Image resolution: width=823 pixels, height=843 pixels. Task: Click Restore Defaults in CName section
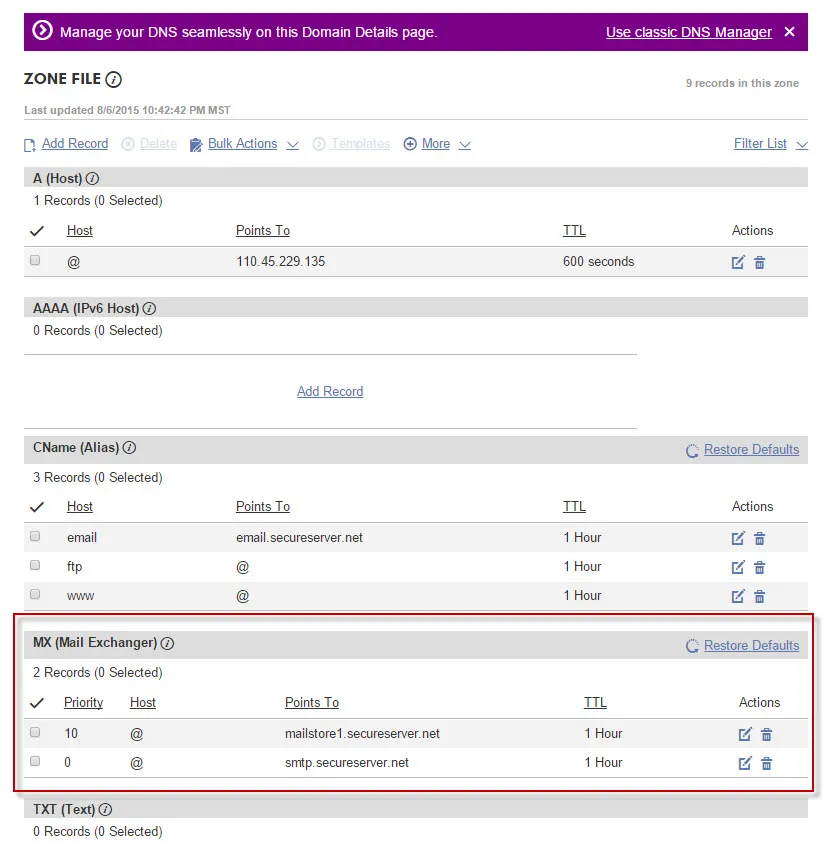pos(750,450)
